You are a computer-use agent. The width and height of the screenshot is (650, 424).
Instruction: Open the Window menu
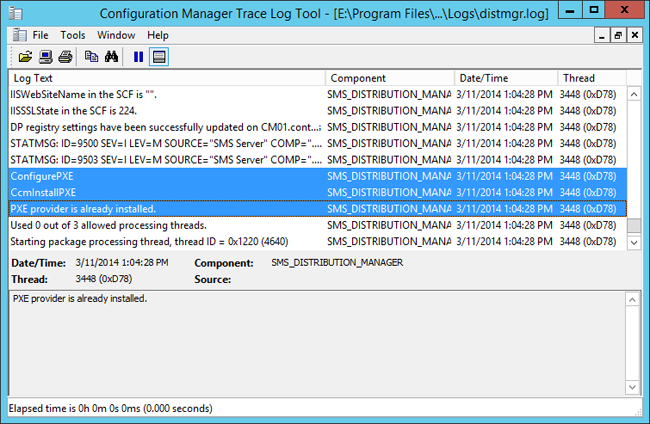116,35
